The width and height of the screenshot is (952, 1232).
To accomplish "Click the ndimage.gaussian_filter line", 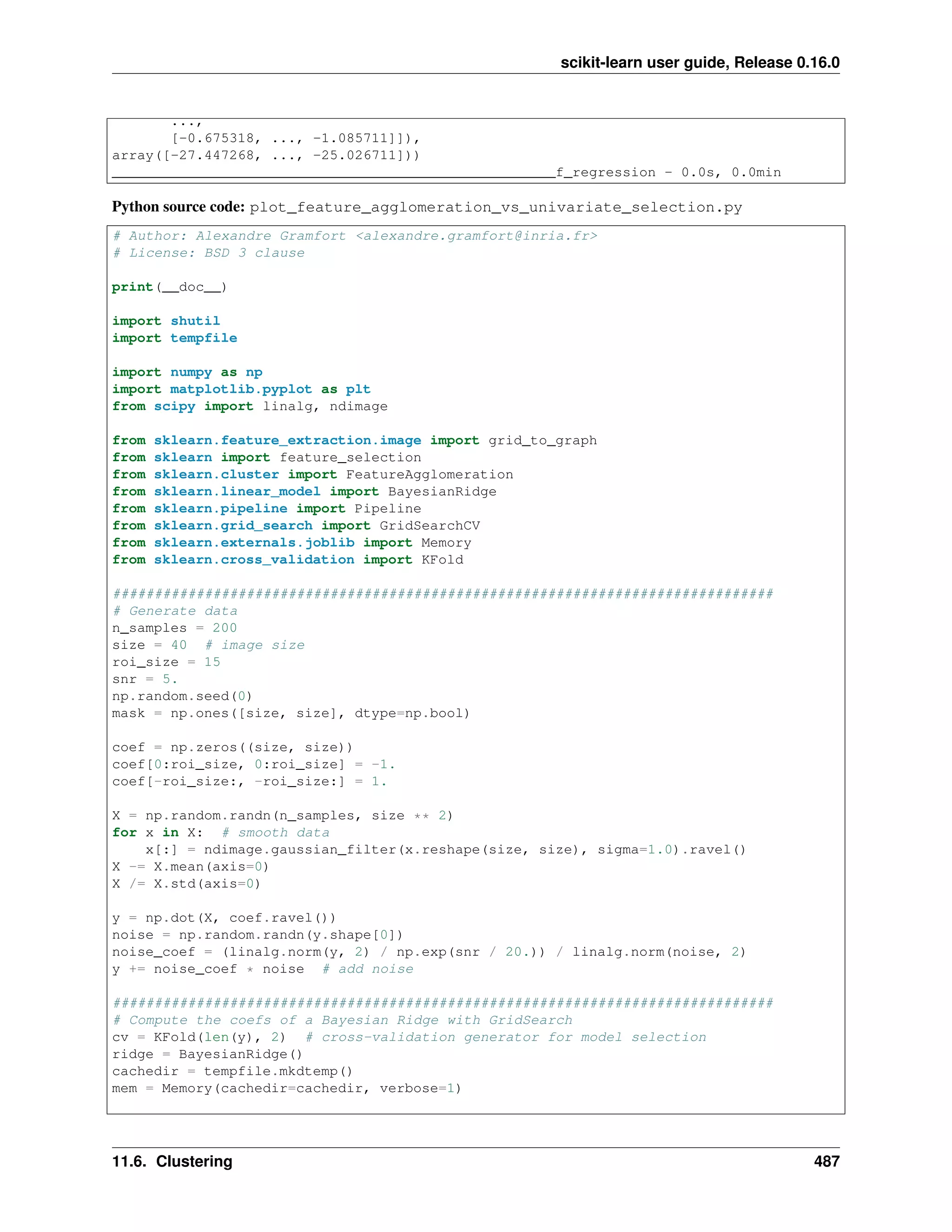I will click(x=446, y=849).
